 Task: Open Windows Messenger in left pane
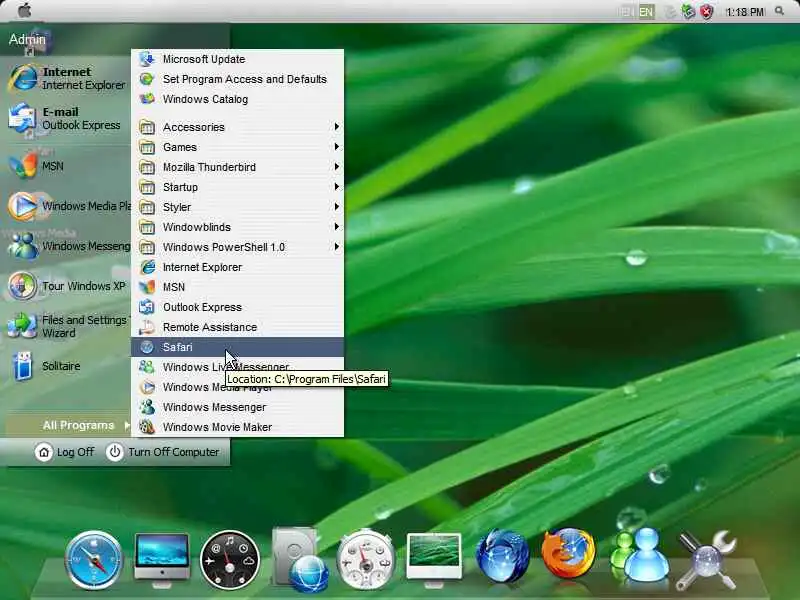(68, 246)
